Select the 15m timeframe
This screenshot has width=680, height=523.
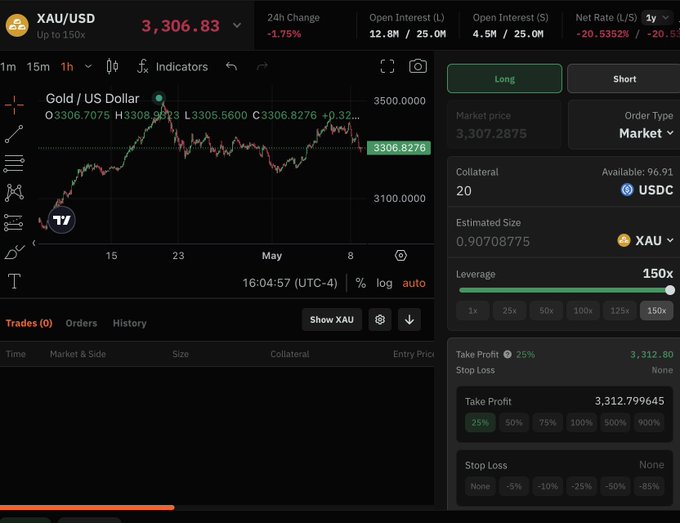pos(38,67)
